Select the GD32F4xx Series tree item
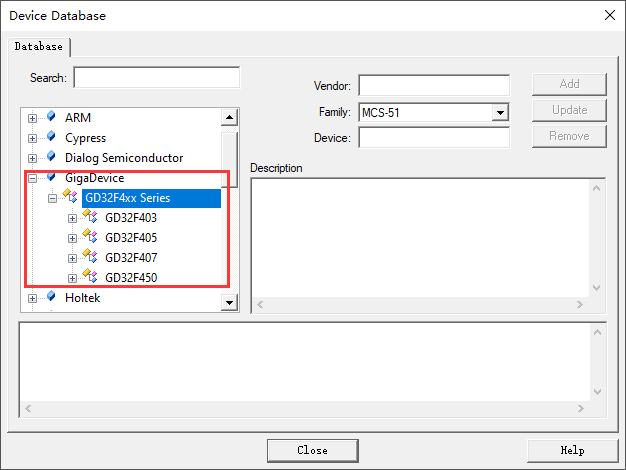Image resolution: width=626 pixels, height=470 pixels. (x=127, y=198)
